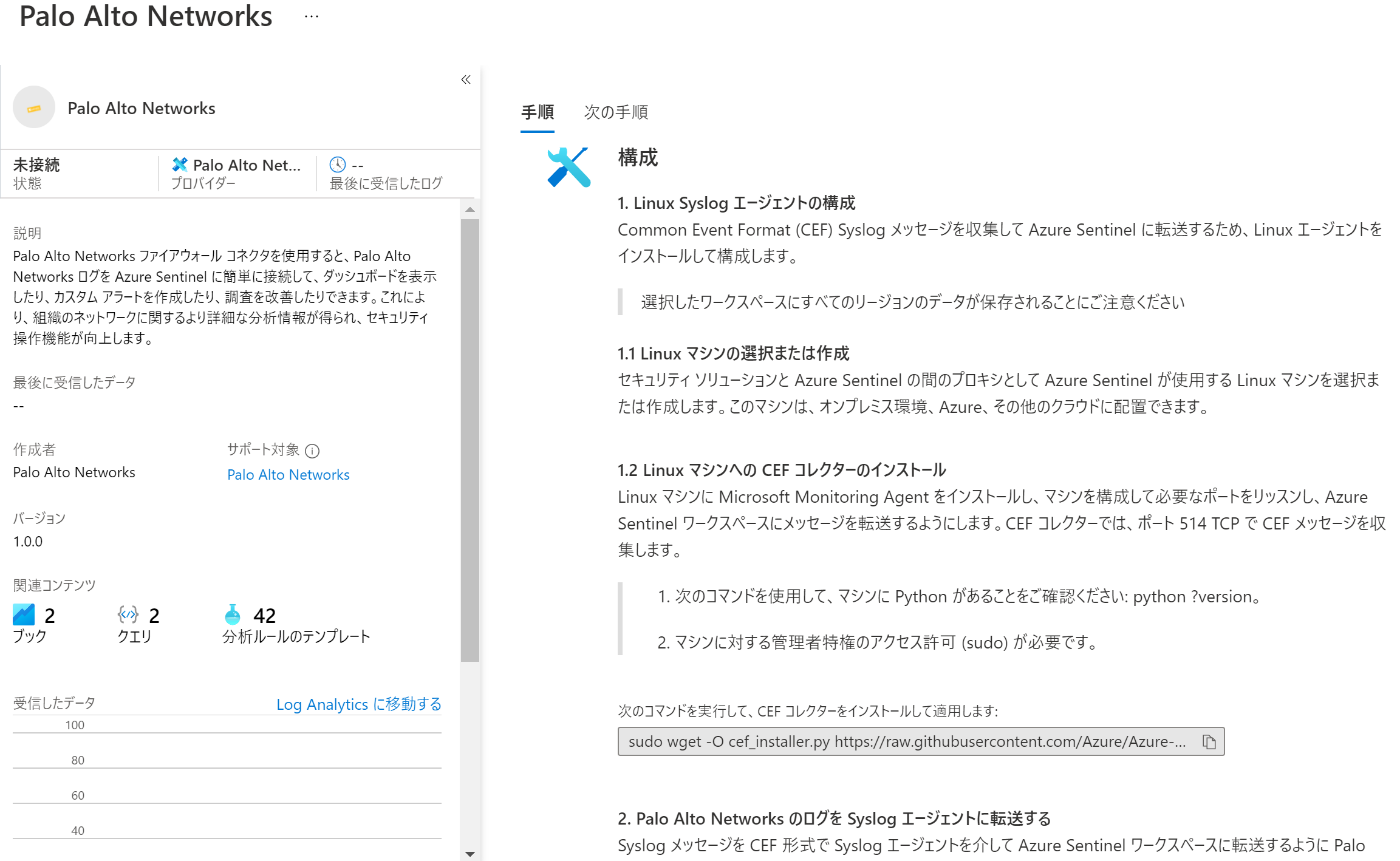Click the wrench tools icon beside 構成
This screenshot has width=1400, height=861.
(569, 166)
